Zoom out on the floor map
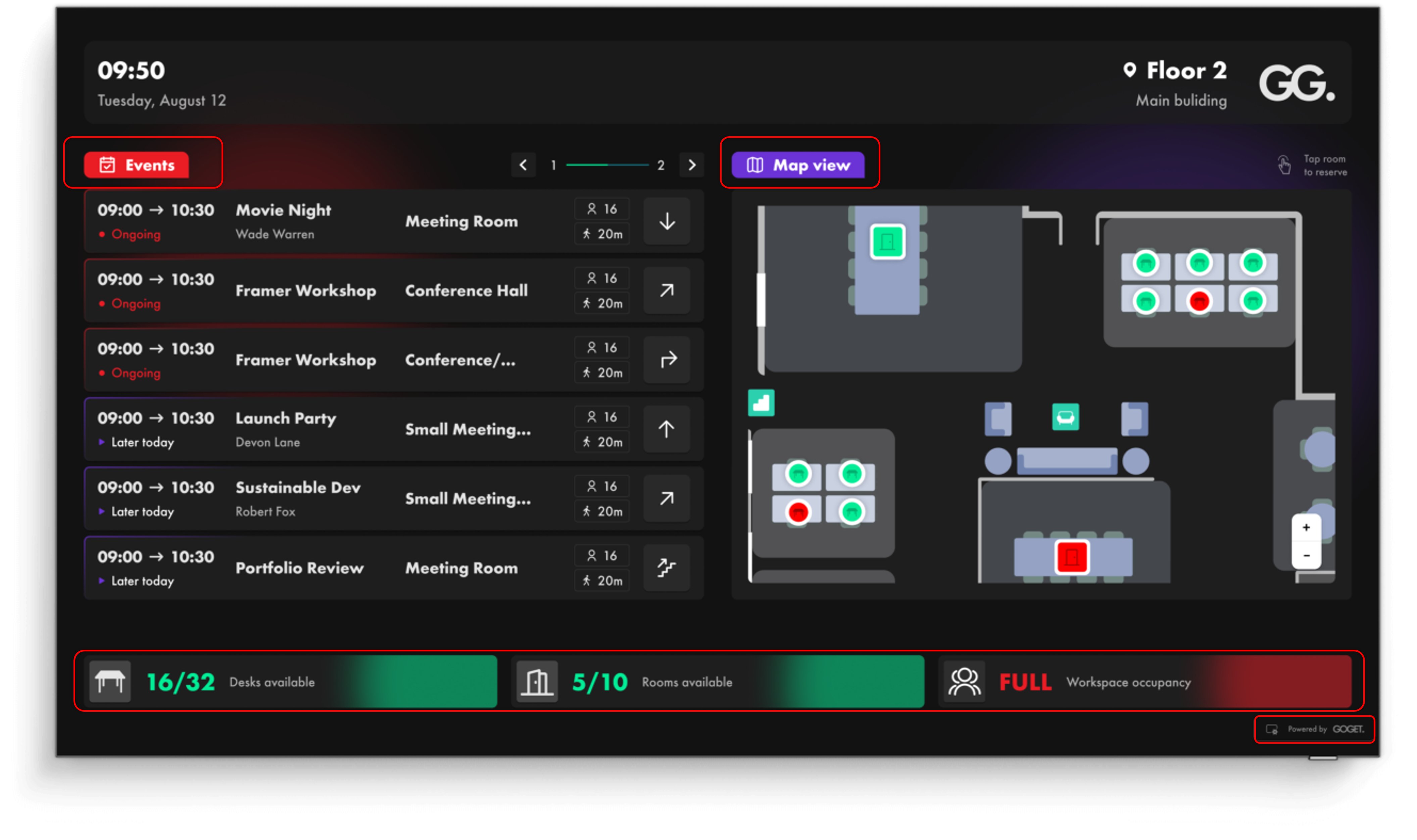1417x840 pixels. pyautogui.click(x=1307, y=556)
